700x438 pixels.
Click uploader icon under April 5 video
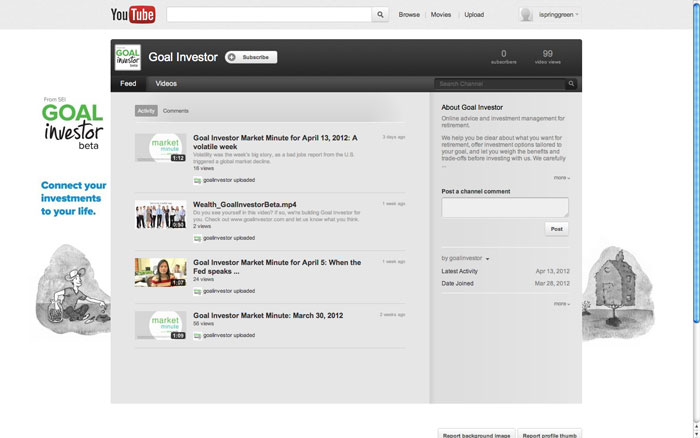pyautogui.click(x=197, y=292)
